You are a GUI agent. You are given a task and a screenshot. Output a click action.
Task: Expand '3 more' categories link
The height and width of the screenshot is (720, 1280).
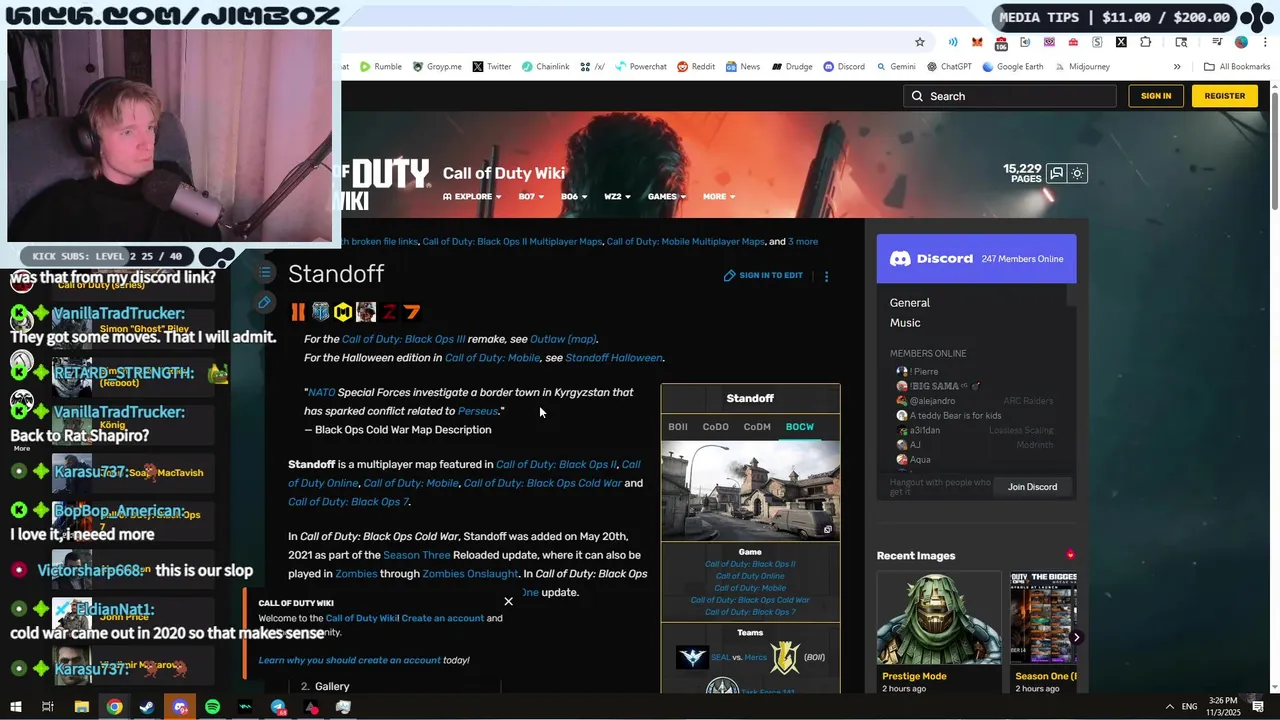(803, 241)
